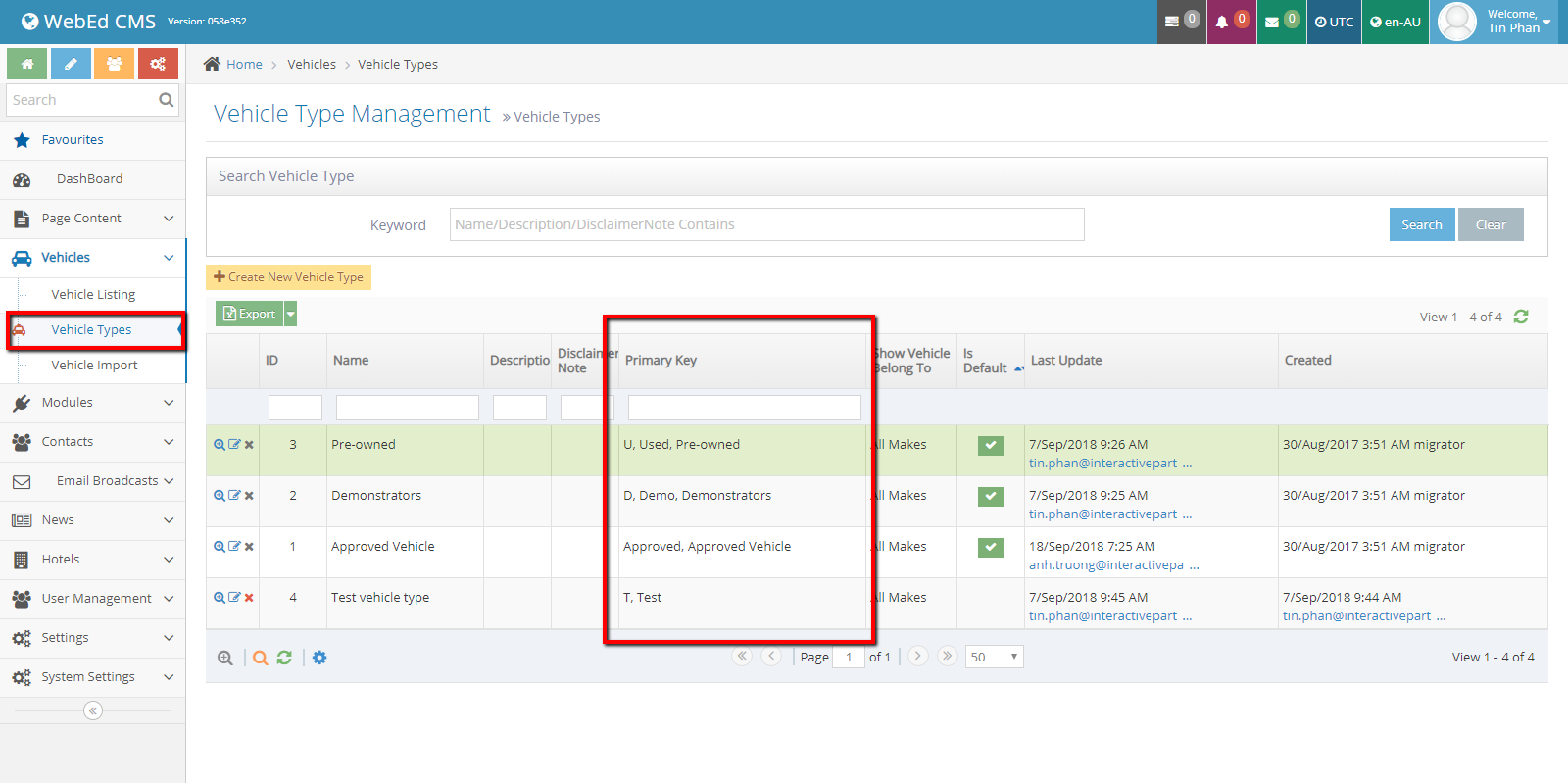1568x783 pixels.
Task: Click the grid settings gear icon in footer
Action: (319, 658)
